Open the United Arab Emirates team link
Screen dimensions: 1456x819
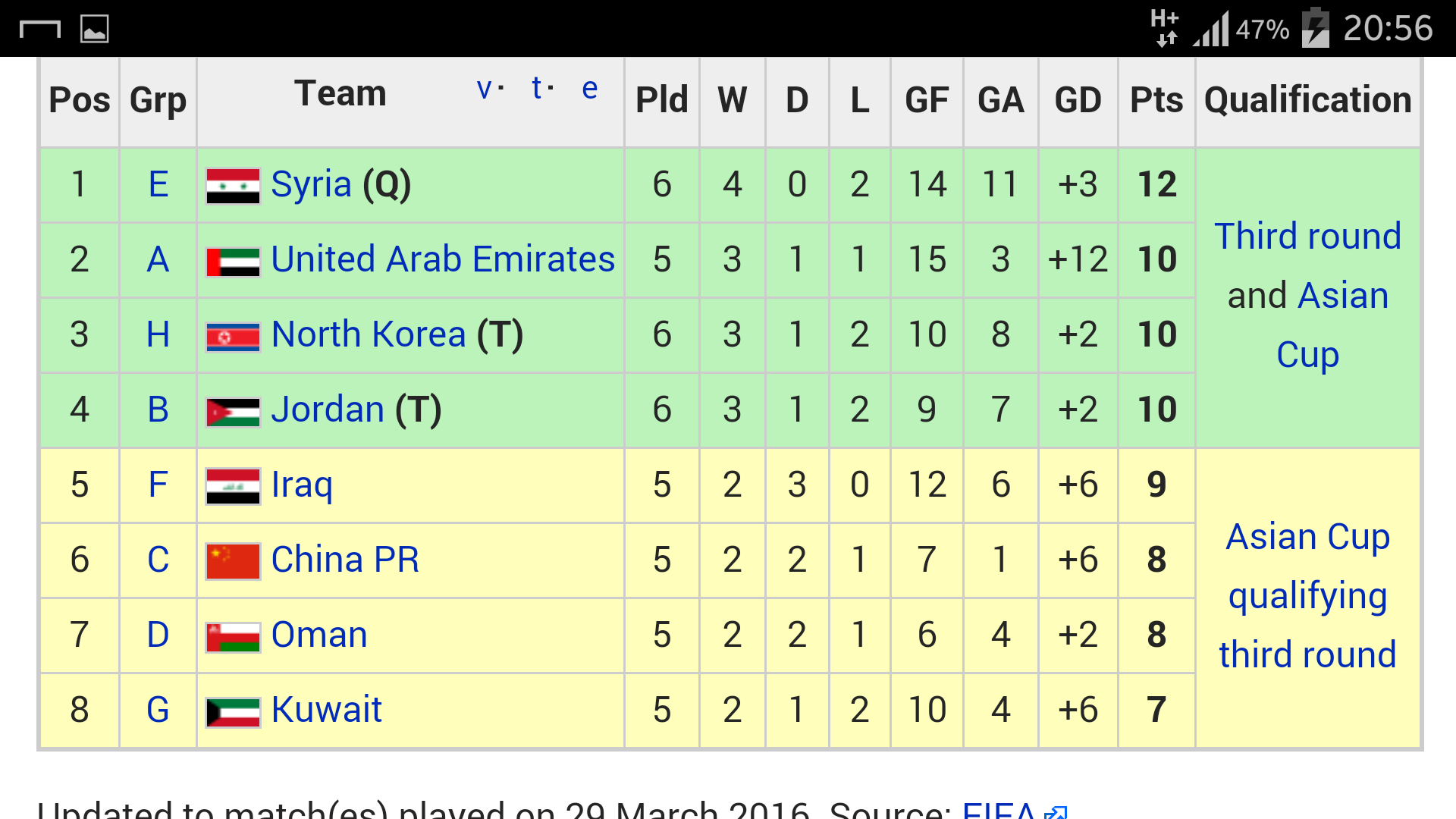pyautogui.click(x=442, y=259)
